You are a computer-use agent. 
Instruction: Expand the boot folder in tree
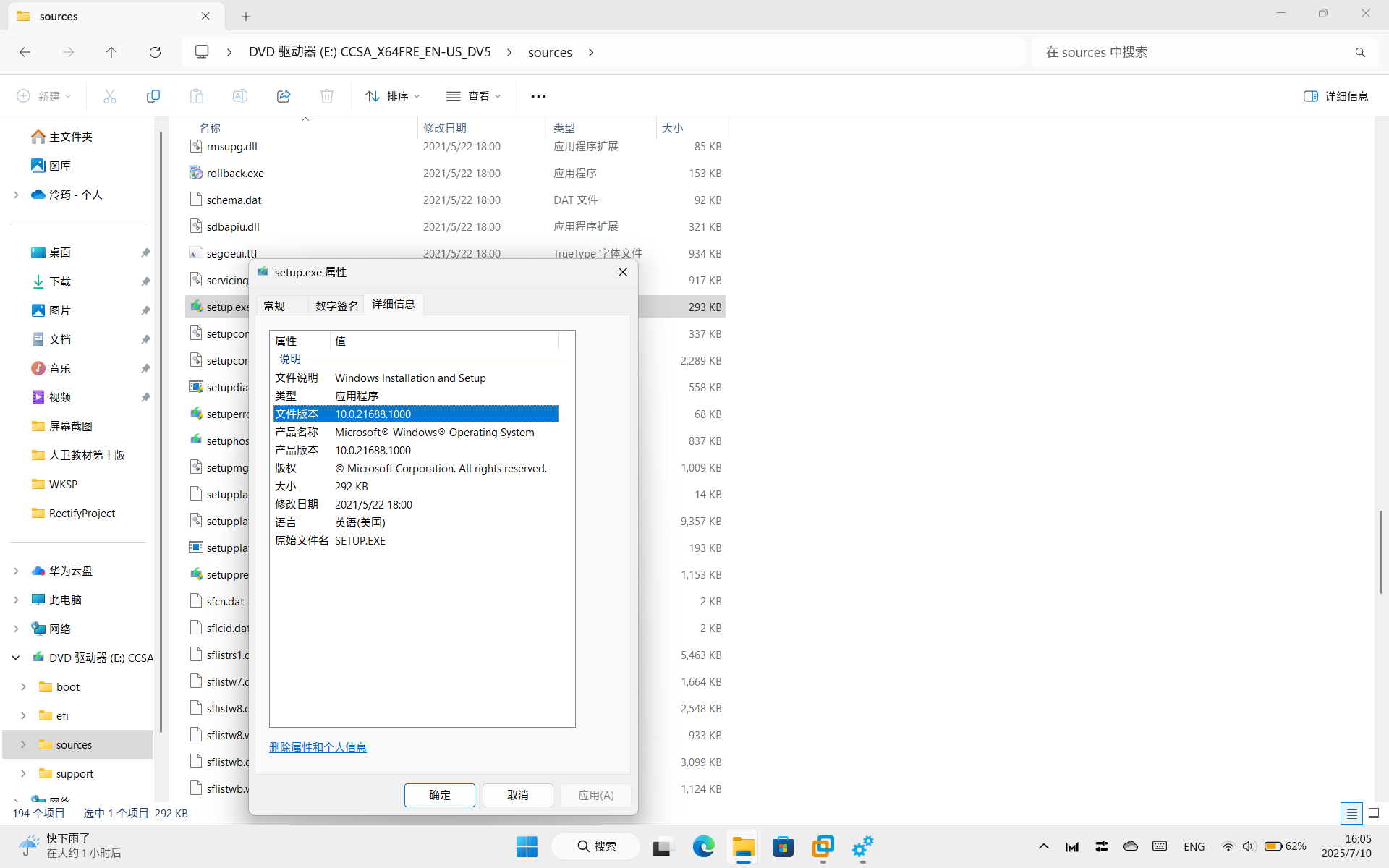(x=23, y=686)
